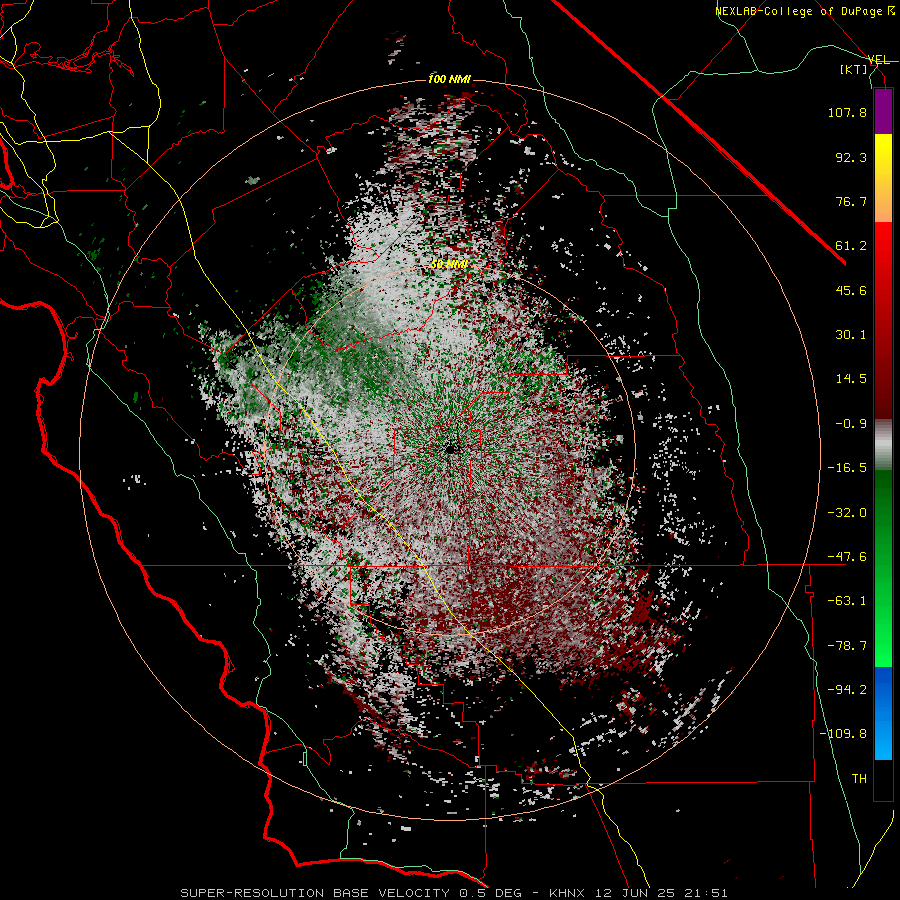The height and width of the screenshot is (900, 900).
Task: Select the -16.5 velocity scale value
Action: coord(847,468)
